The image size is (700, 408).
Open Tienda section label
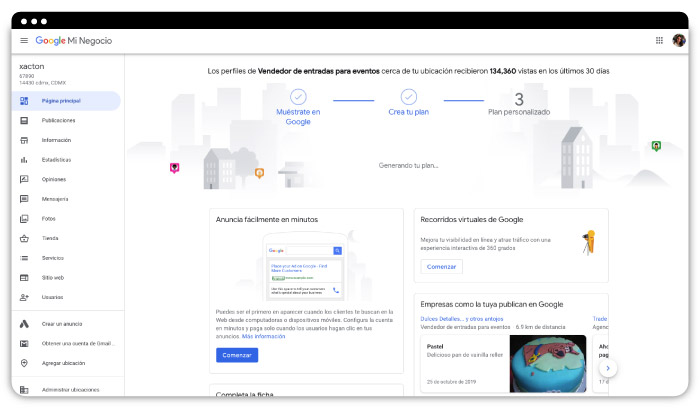tap(50, 238)
